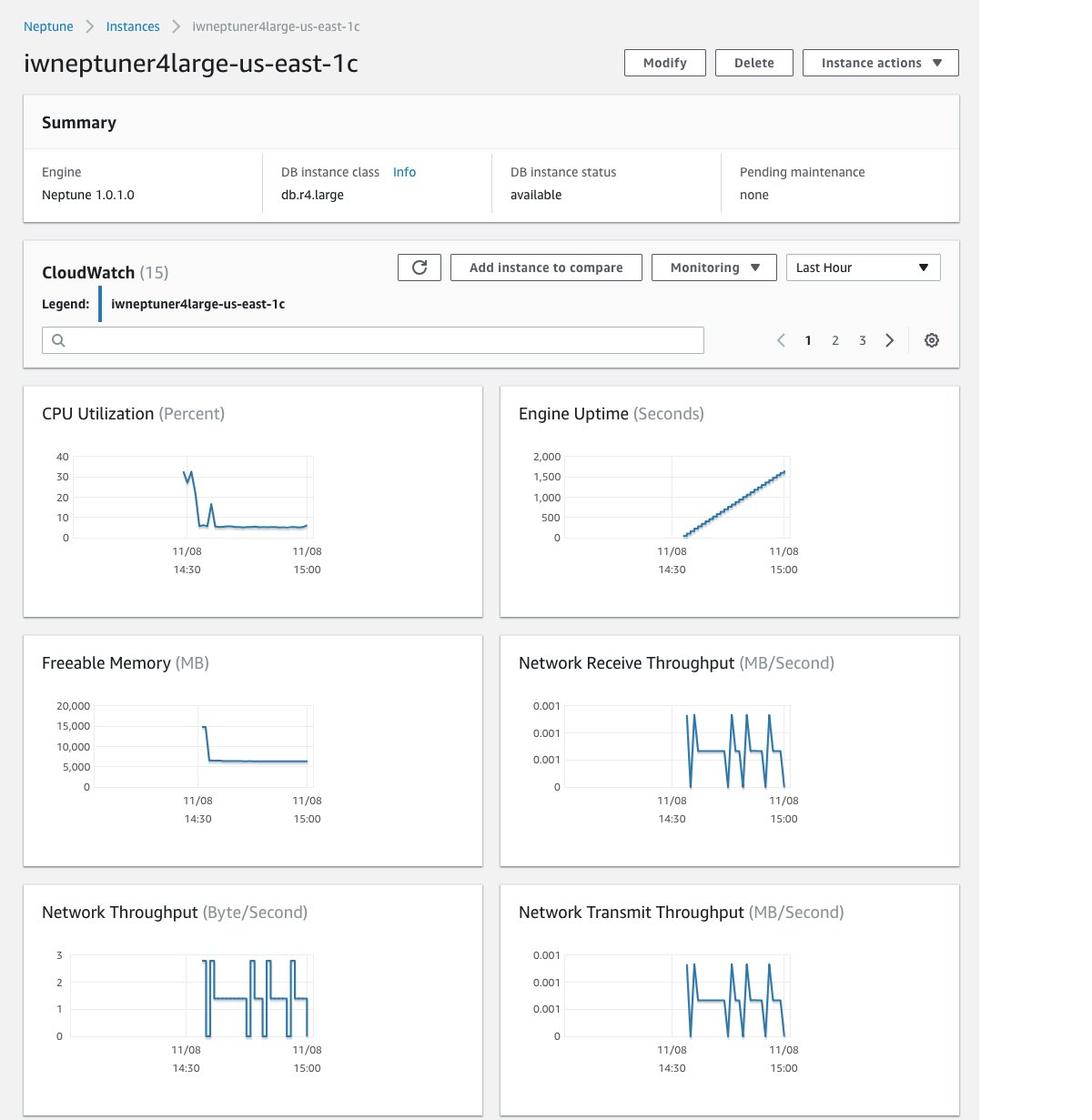This screenshot has height=1120, width=1092.
Task: Select page 3 of CloudWatch metrics
Action: [x=862, y=339]
